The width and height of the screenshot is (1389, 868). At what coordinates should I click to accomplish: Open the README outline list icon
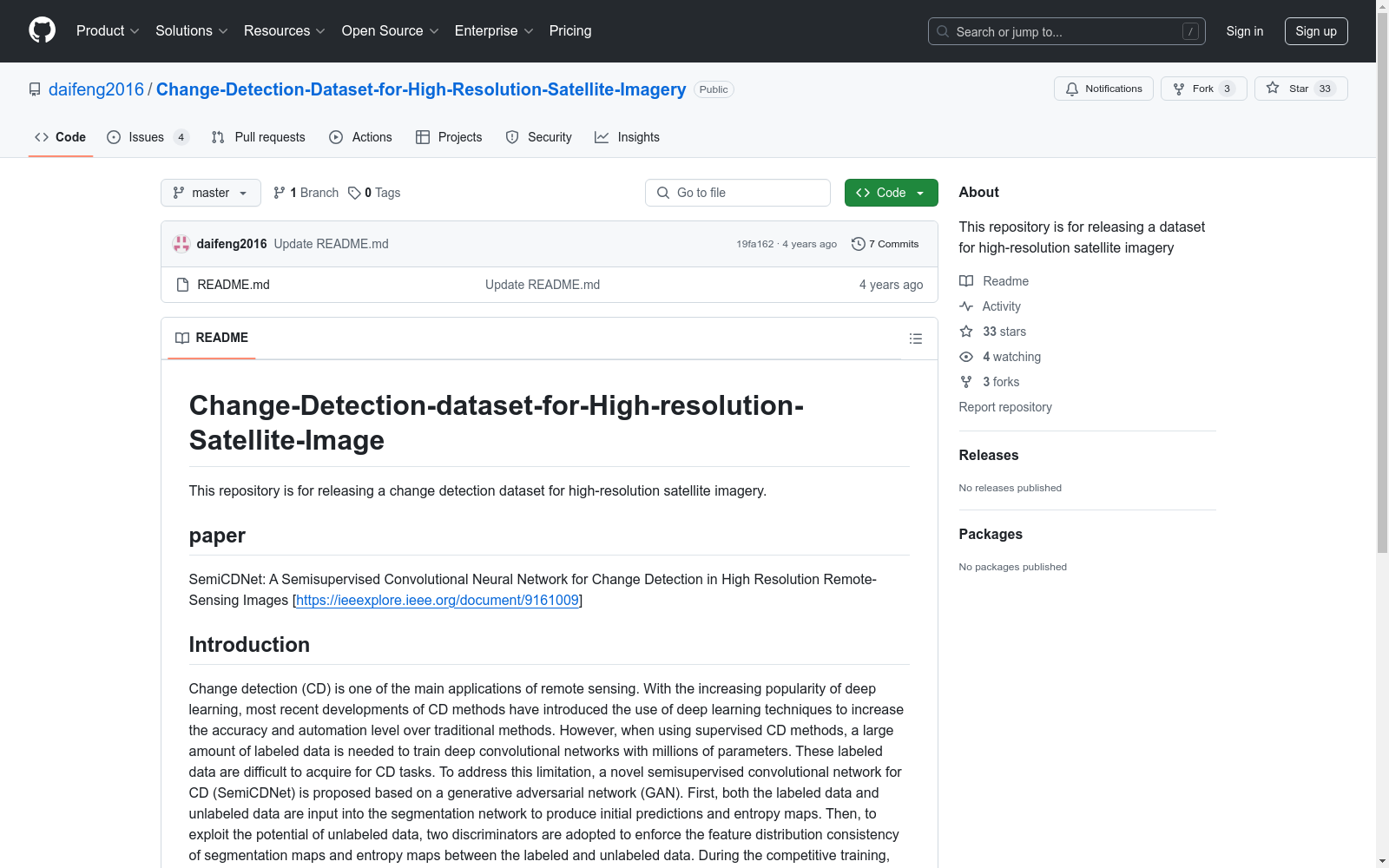[916, 339]
